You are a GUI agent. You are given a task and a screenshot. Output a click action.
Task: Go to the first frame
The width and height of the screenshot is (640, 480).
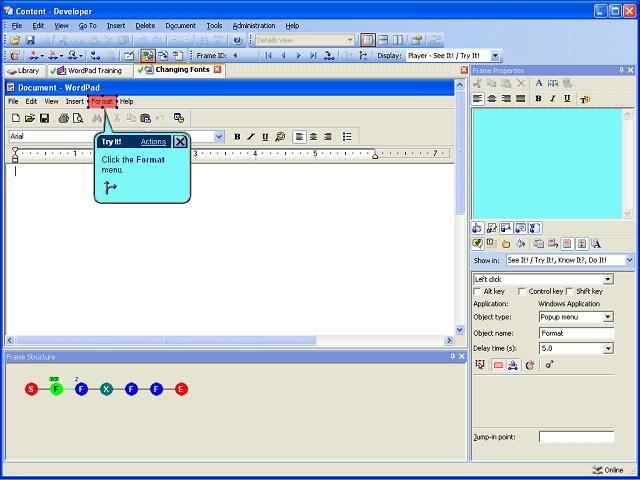[x=268, y=56]
